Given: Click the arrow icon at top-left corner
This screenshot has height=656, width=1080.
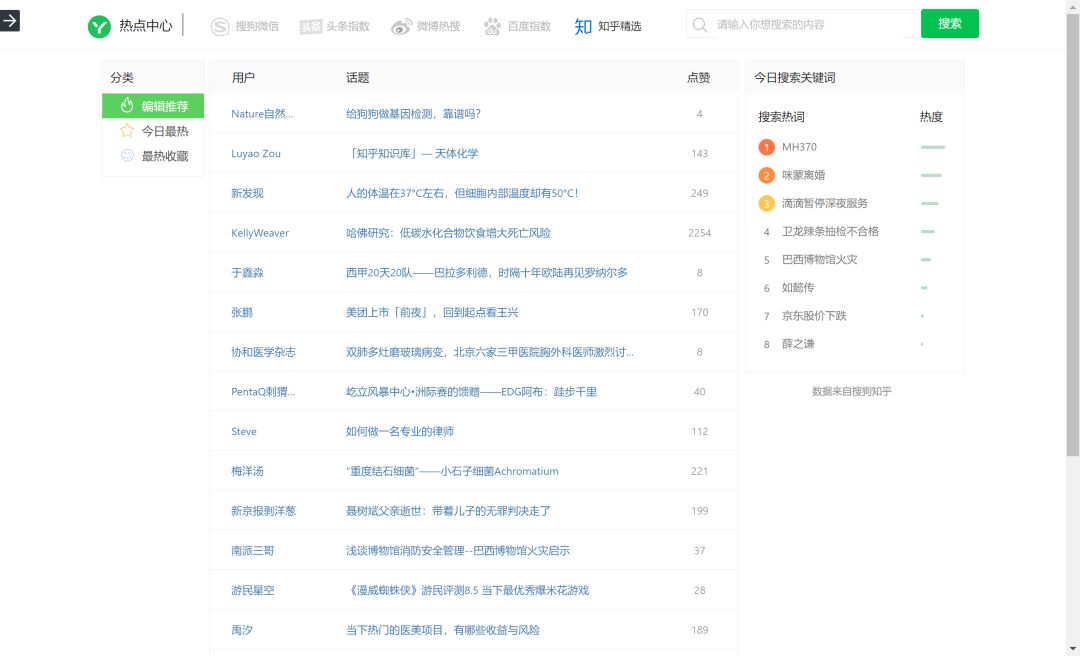Looking at the screenshot, I should pos(9,20).
